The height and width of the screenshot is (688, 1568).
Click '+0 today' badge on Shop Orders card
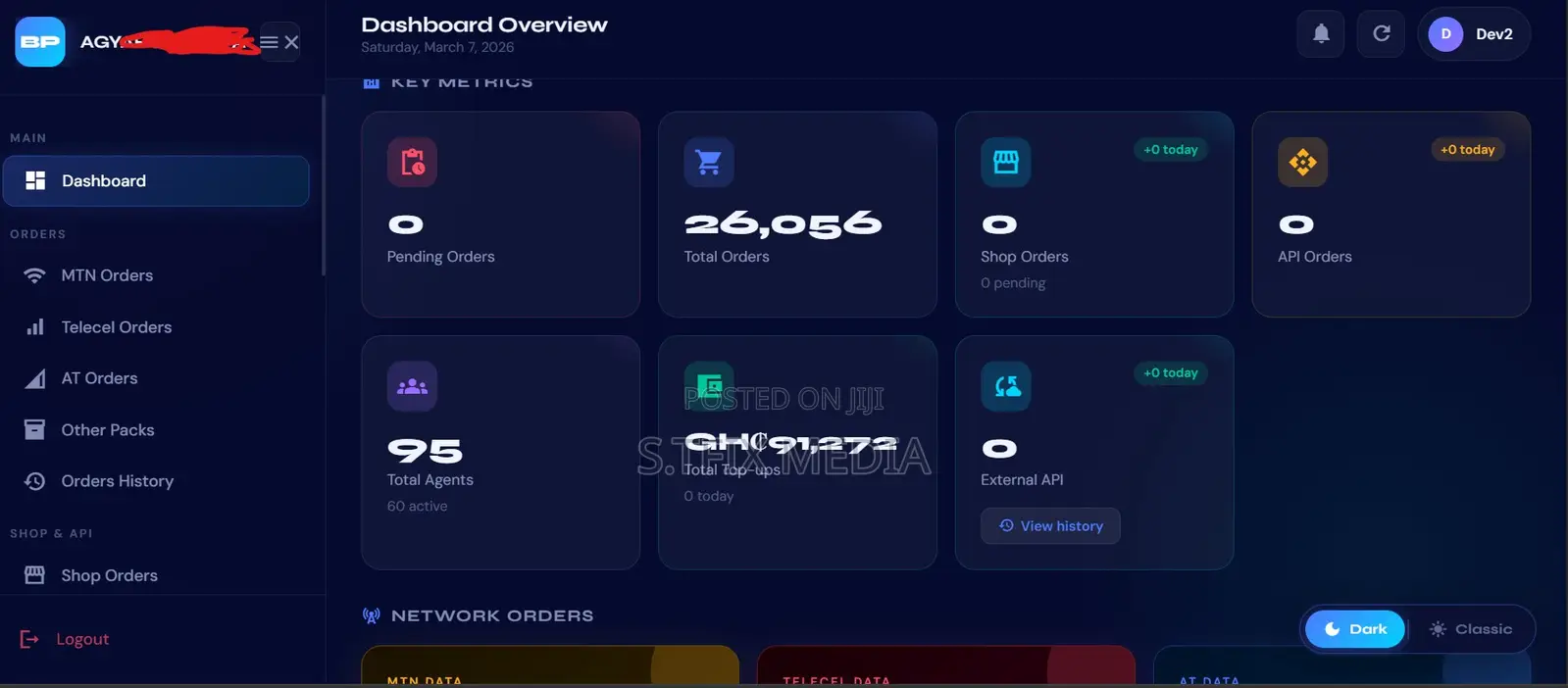[x=1171, y=150]
